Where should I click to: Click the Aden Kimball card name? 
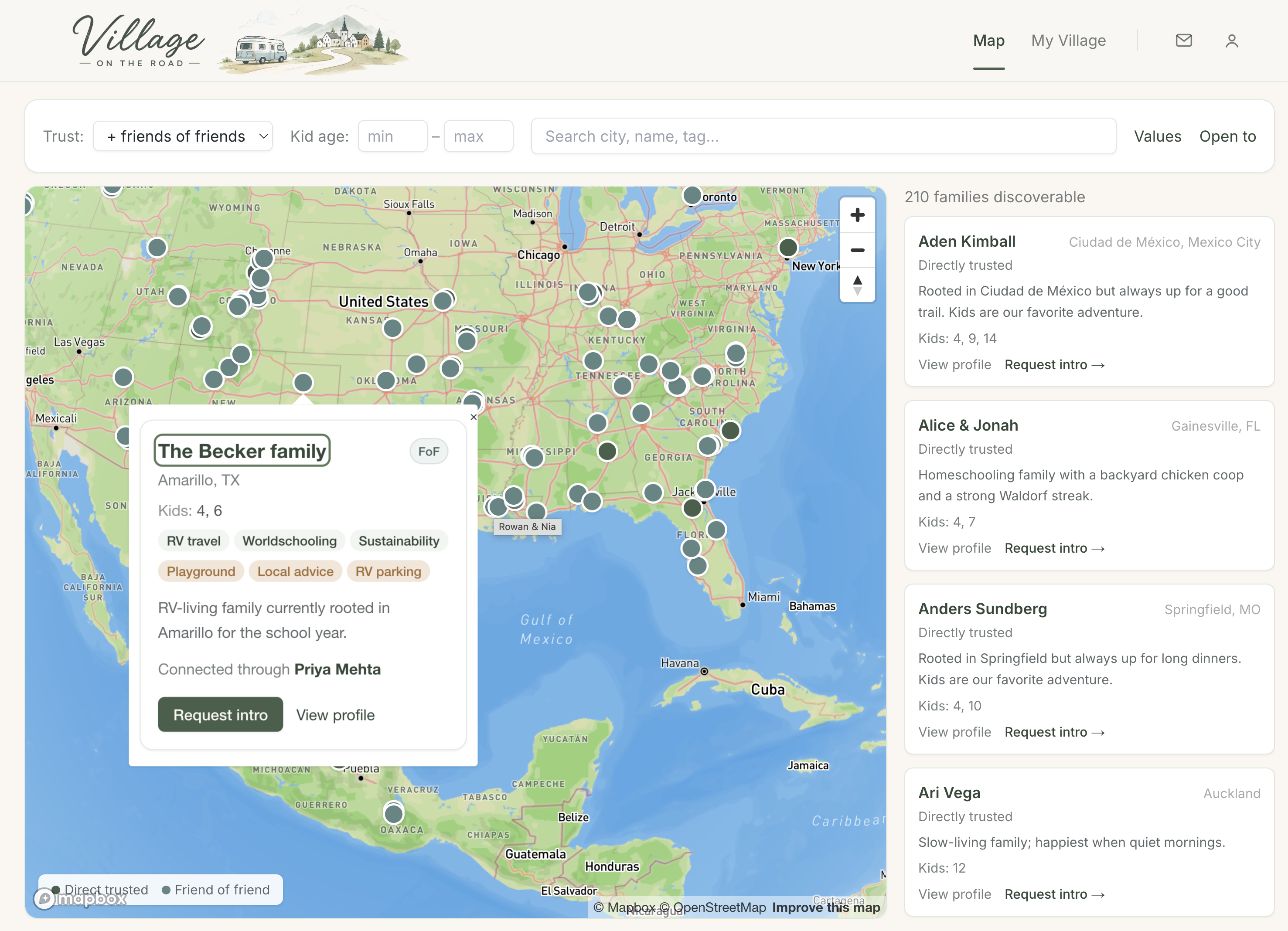coord(967,242)
